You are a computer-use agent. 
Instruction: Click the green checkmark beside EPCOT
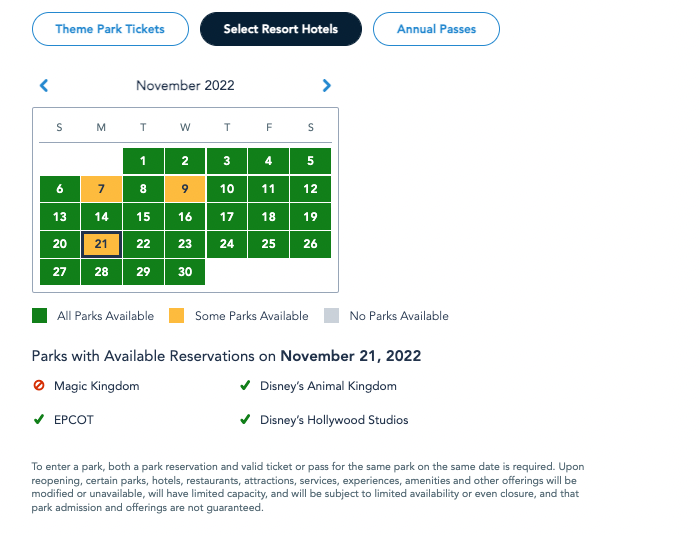pos(39,420)
